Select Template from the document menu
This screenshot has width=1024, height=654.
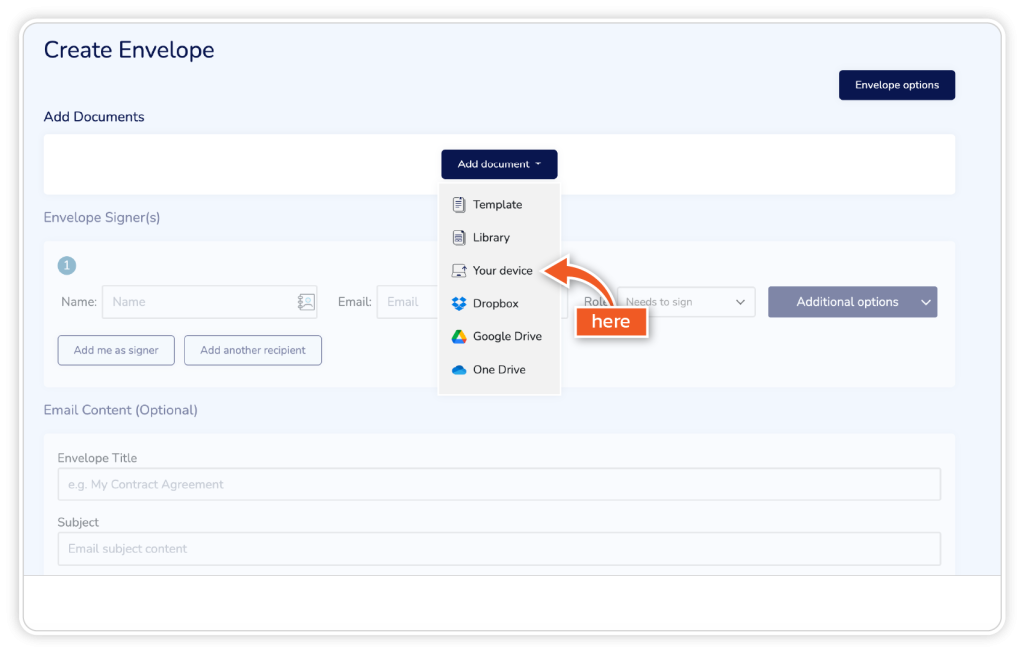pyautogui.click(x=497, y=205)
